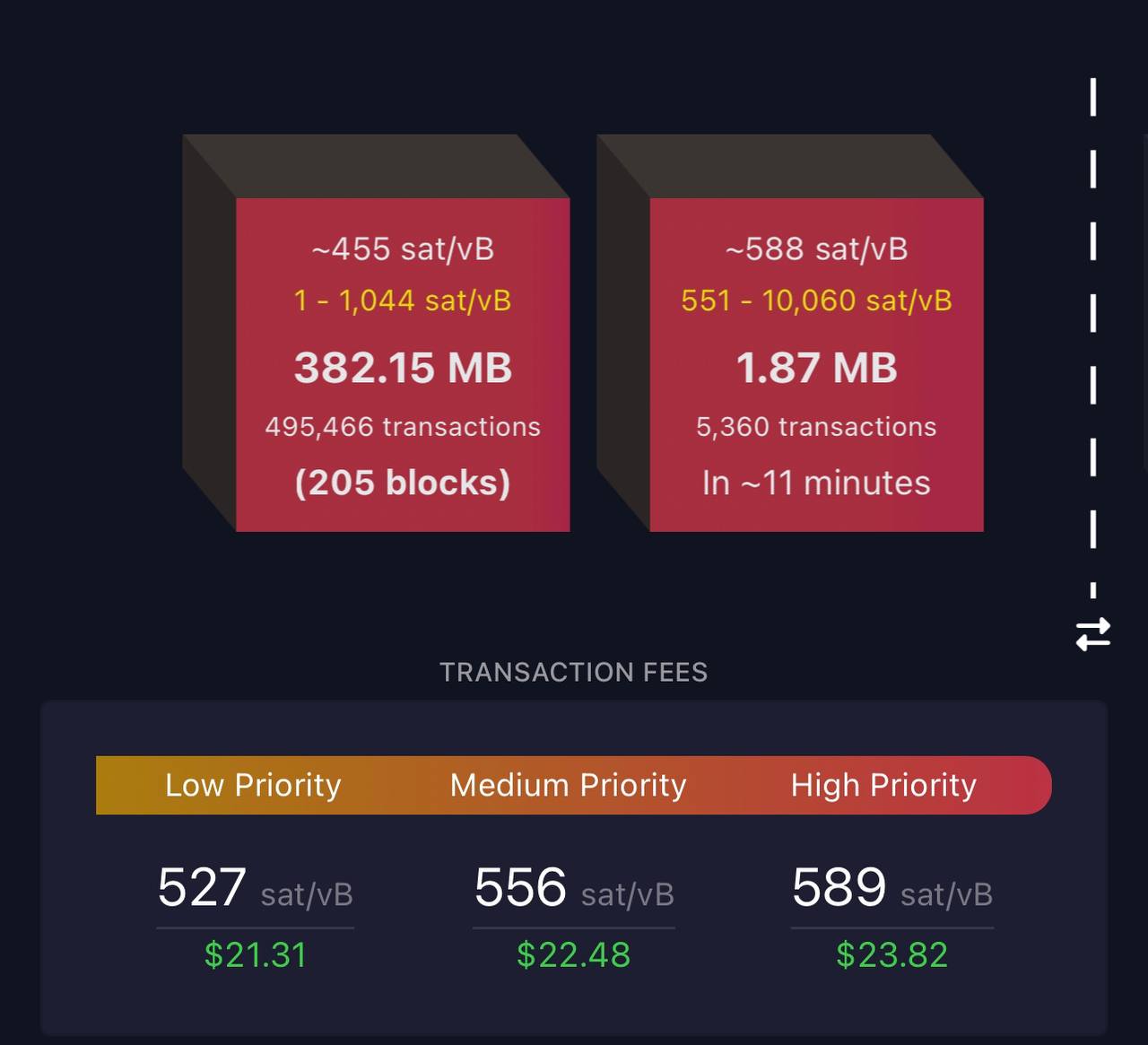The height and width of the screenshot is (1045, 1148).
Task: Click the ~588 sat/vB median fee text
Action: [816, 249]
